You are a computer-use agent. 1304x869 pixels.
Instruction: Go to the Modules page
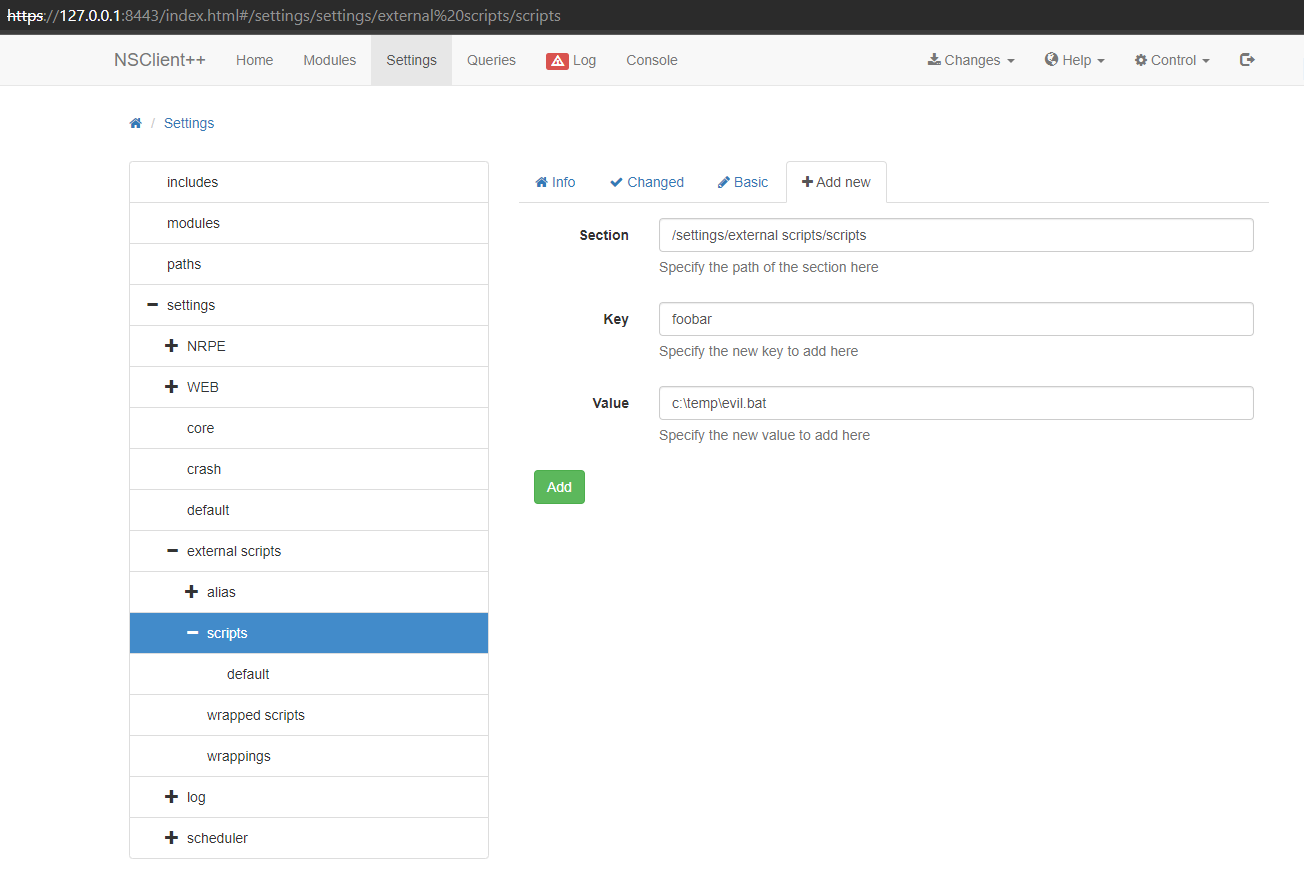point(329,60)
